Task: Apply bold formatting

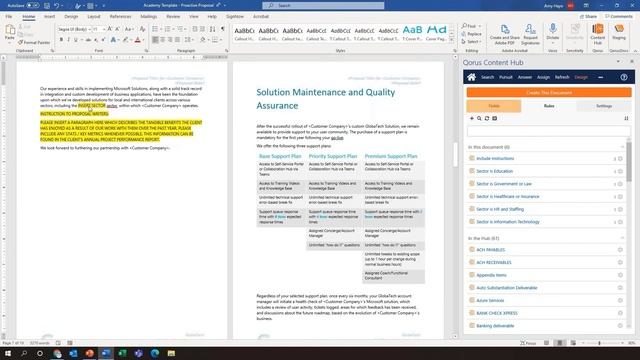Action: tap(61, 40)
